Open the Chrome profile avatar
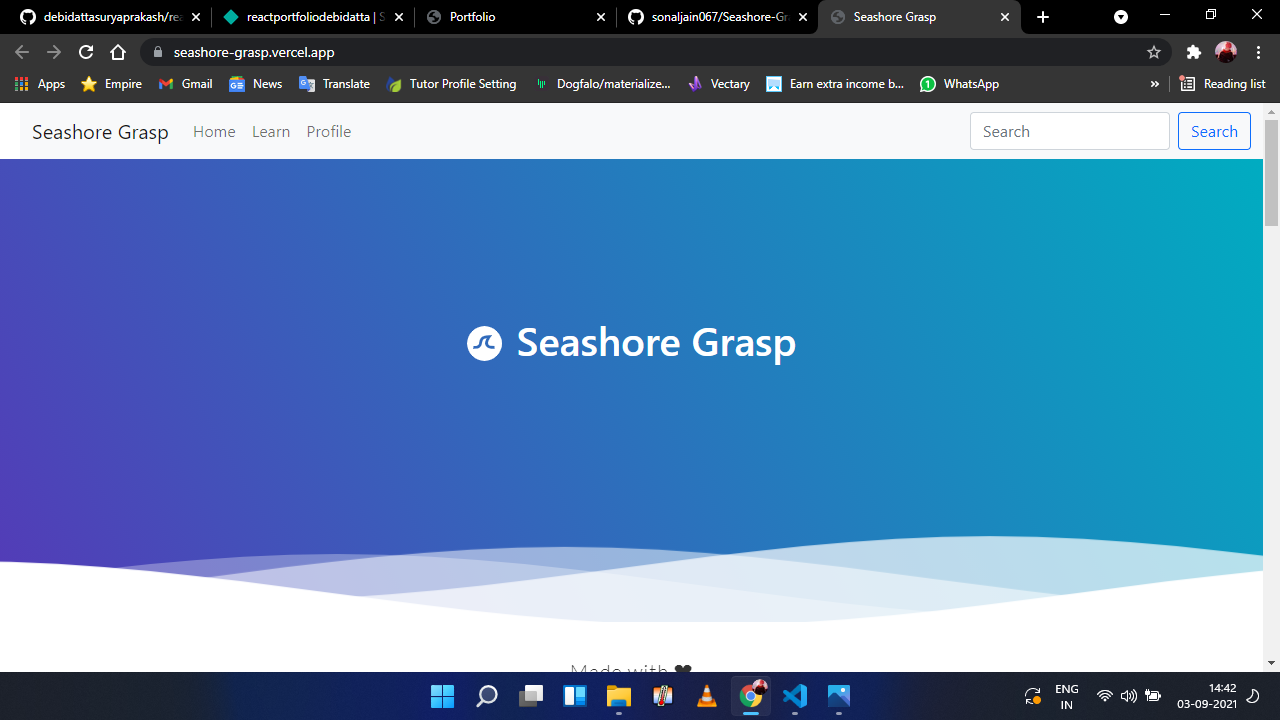 tap(1226, 52)
